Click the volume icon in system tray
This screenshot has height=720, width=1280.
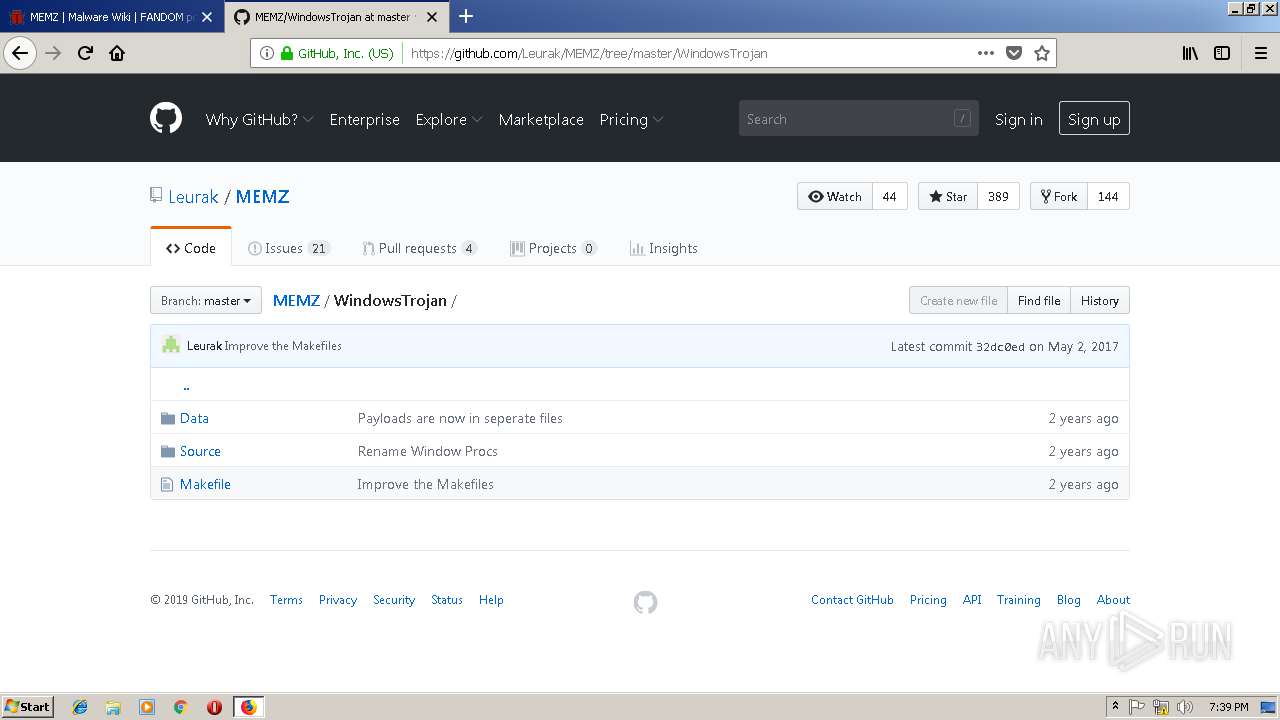(1184, 707)
